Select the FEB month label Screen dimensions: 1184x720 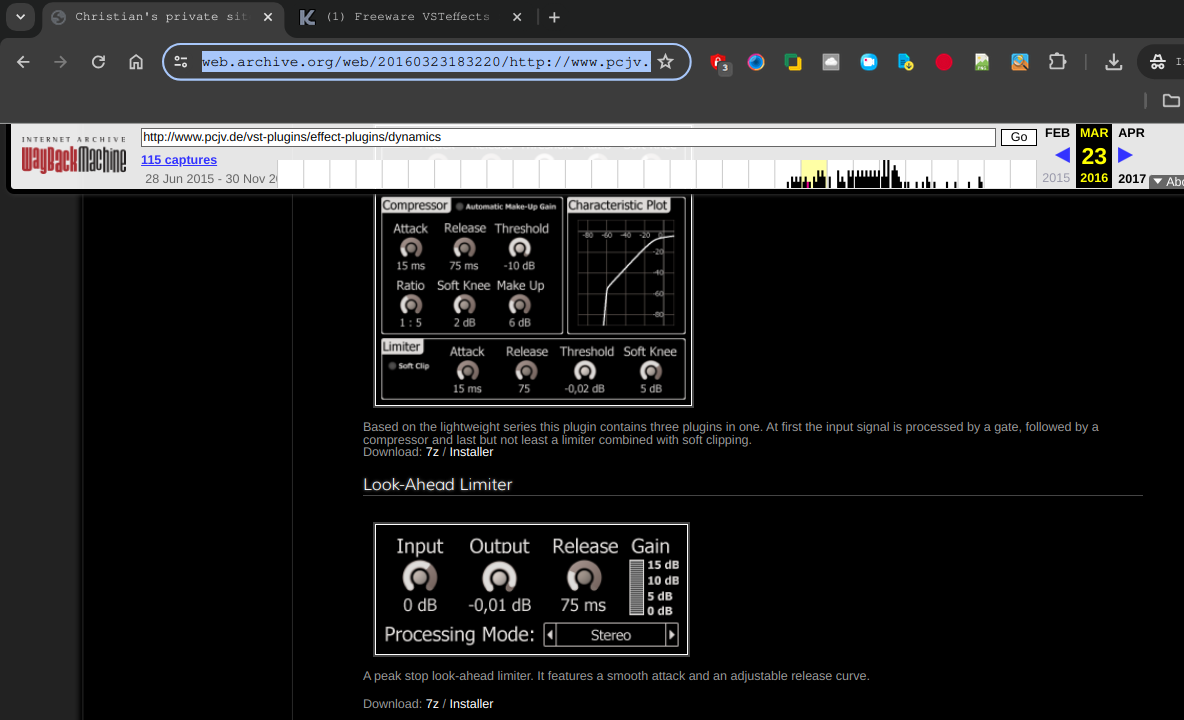click(1057, 133)
